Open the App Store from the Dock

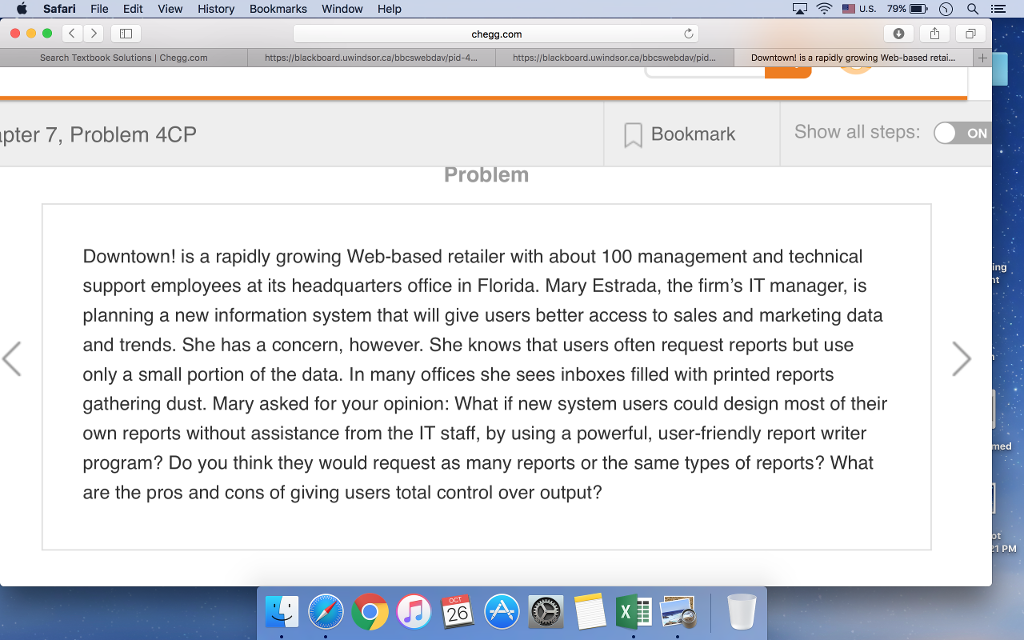pyautogui.click(x=501, y=613)
